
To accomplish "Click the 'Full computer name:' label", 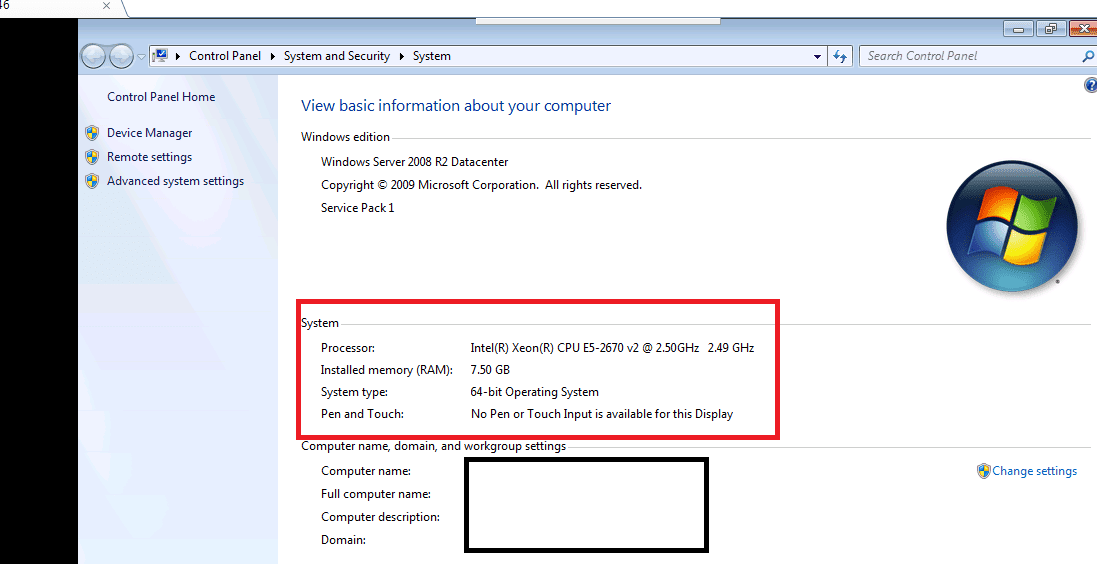I will (x=376, y=494).
